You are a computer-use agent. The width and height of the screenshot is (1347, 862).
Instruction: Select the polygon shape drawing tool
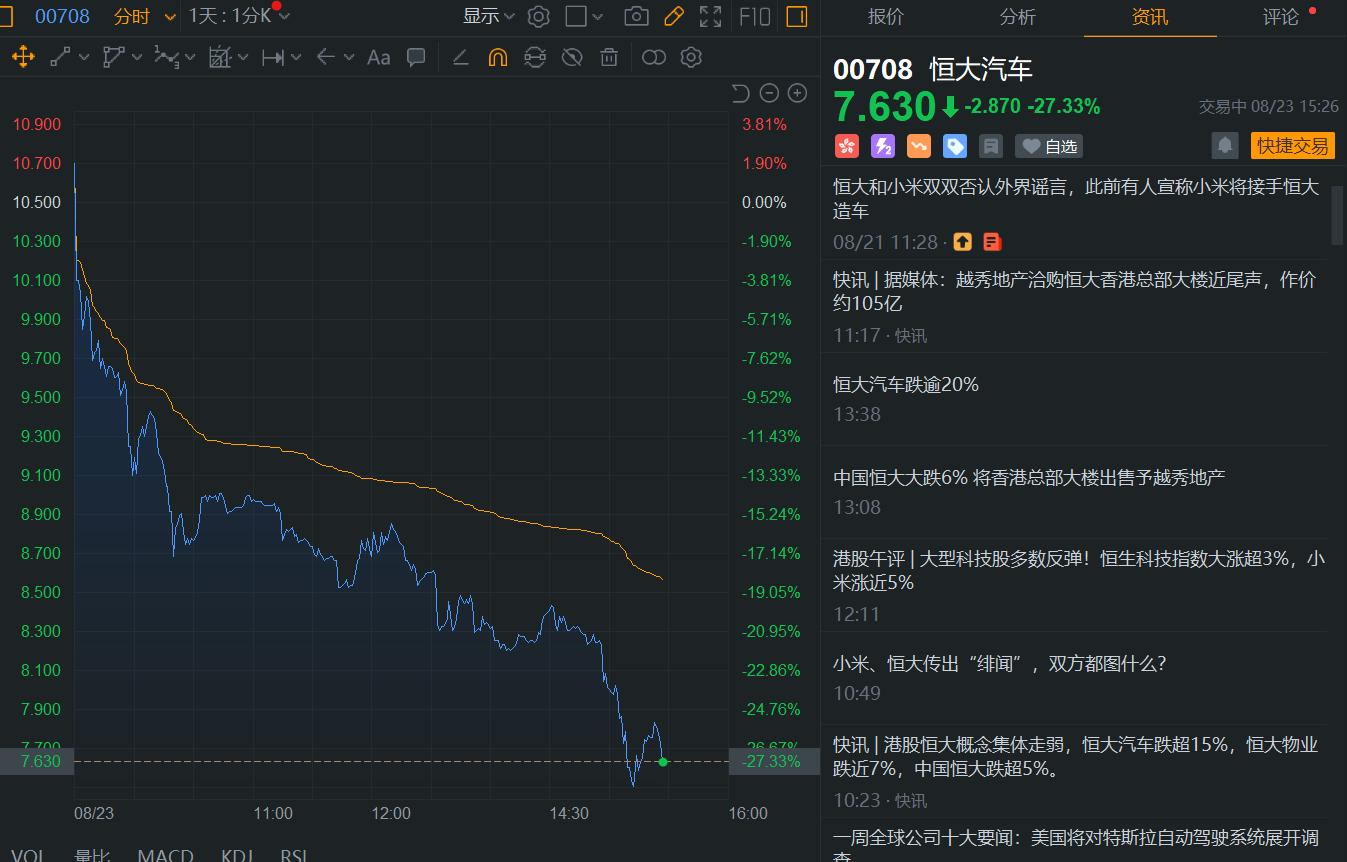tap(113, 57)
